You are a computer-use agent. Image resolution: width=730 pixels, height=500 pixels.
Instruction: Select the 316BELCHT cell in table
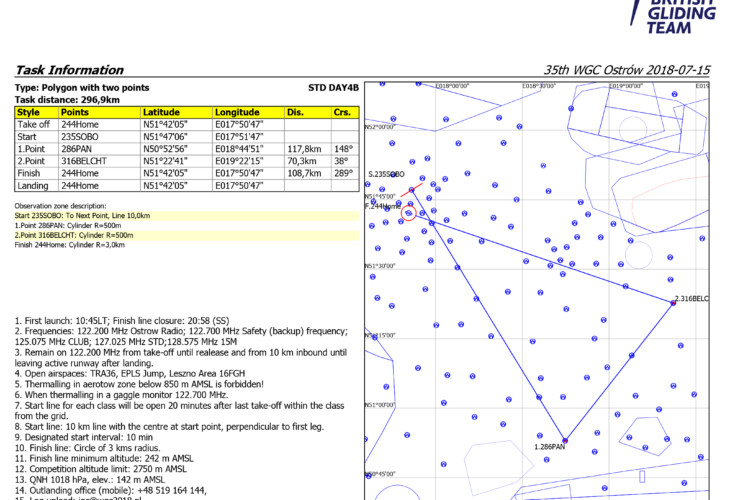84,161
